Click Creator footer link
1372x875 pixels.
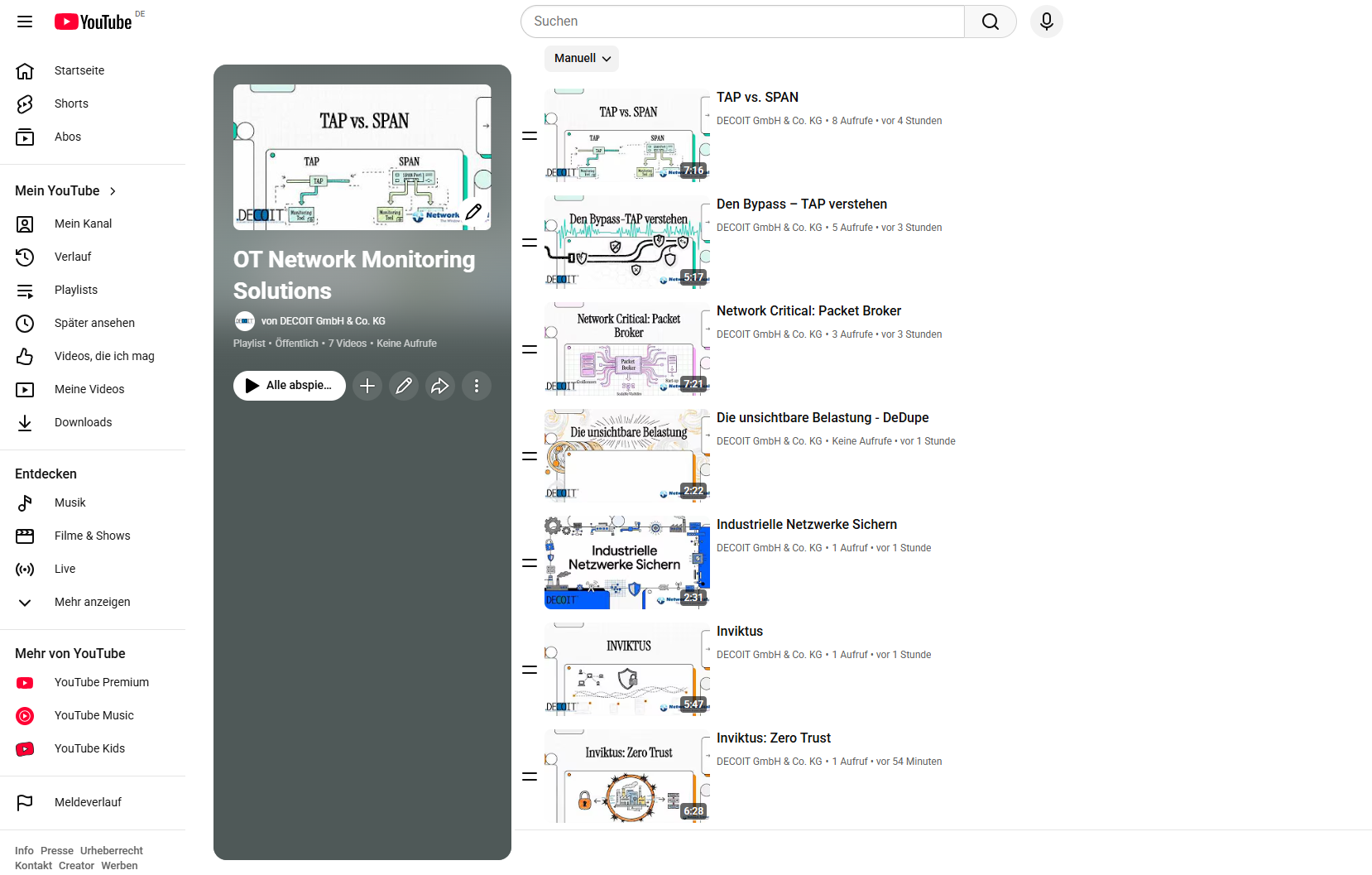tap(76, 866)
